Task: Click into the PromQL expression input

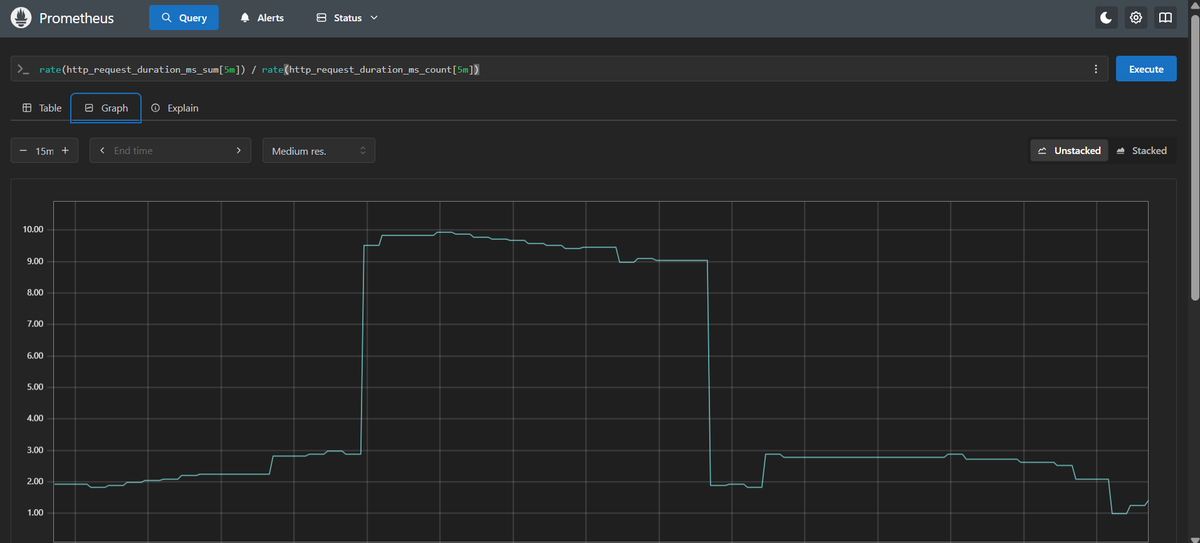Action: (x=560, y=69)
